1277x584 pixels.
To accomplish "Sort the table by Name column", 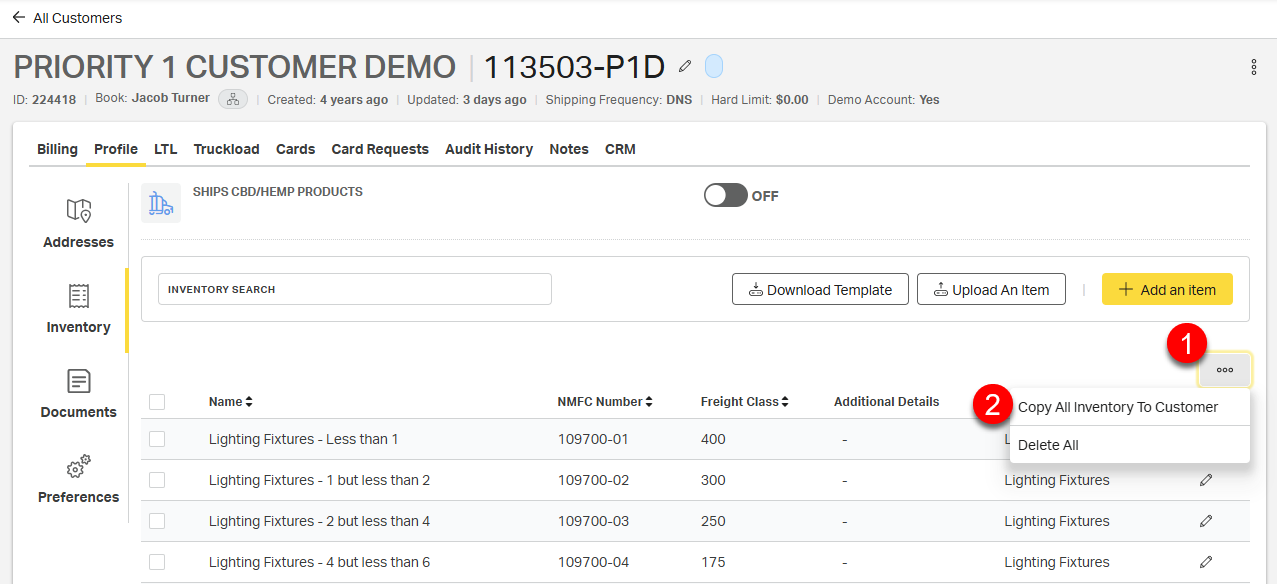I will click(230, 402).
